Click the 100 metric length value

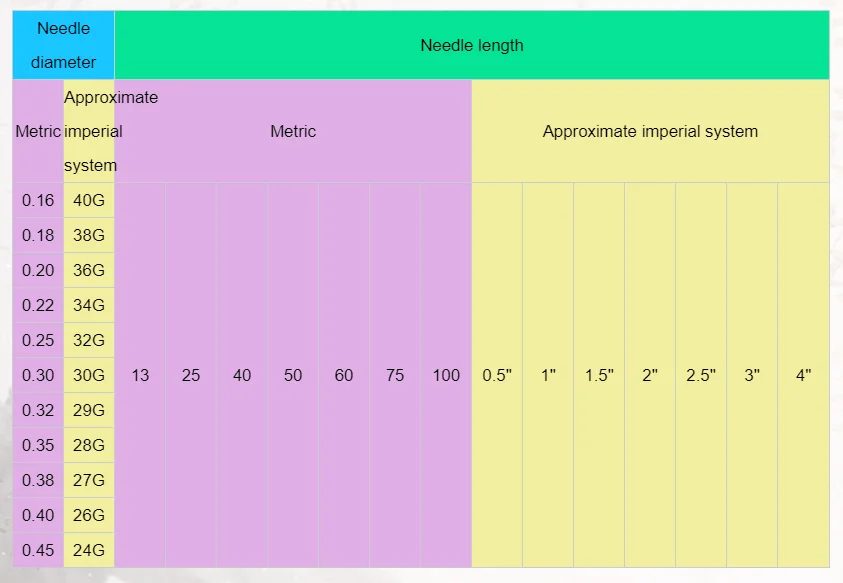pyautogui.click(x=446, y=375)
